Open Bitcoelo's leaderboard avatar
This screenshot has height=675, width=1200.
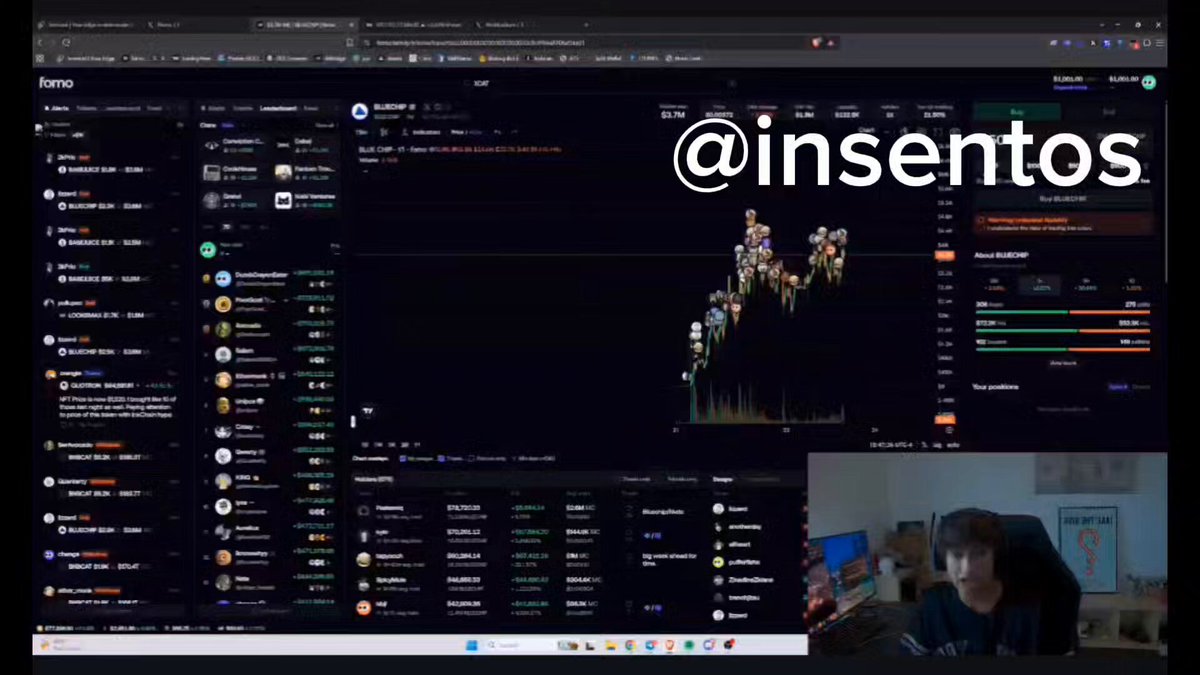coord(223,329)
